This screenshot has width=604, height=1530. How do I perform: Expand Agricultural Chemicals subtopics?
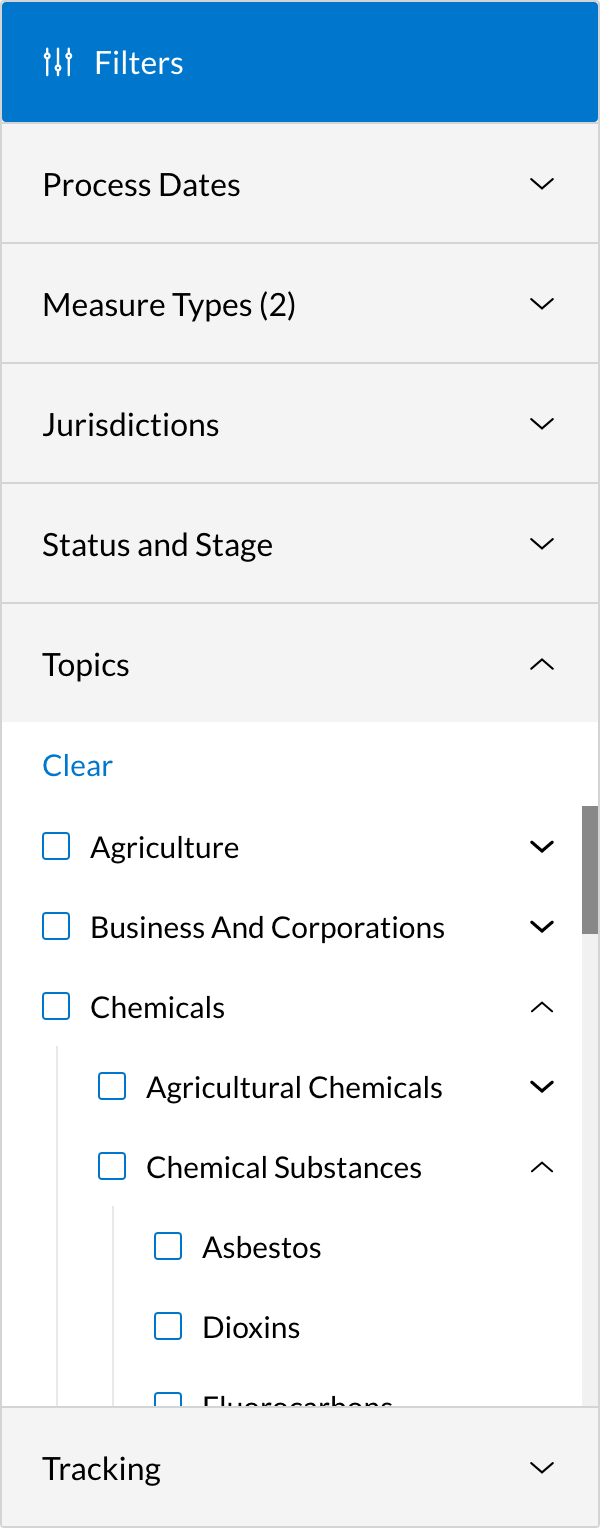click(541, 1086)
